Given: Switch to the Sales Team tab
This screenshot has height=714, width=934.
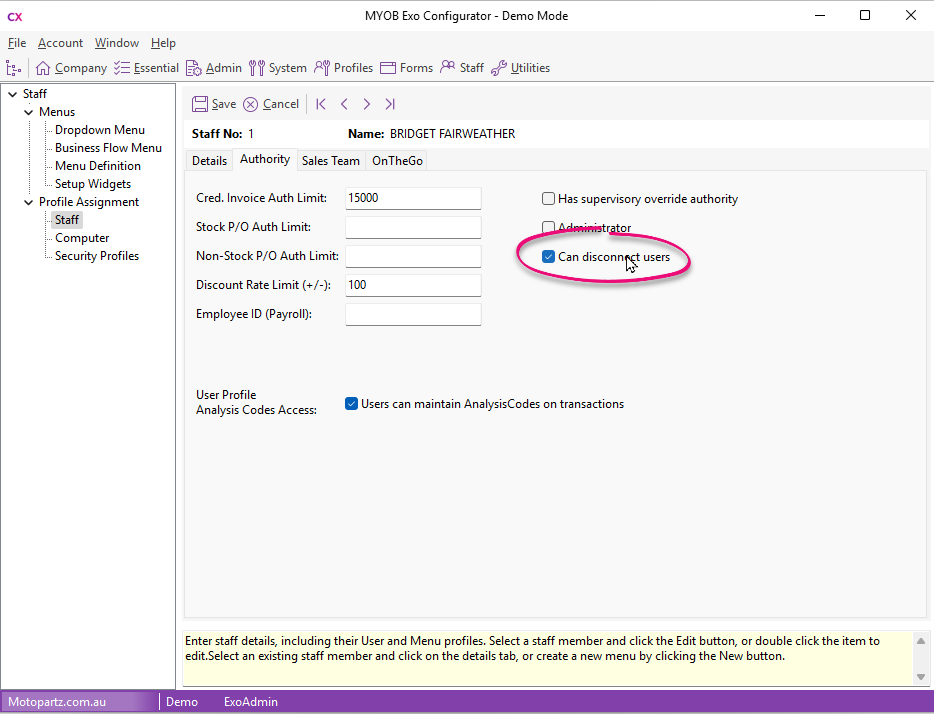Looking at the screenshot, I should (330, 161).
